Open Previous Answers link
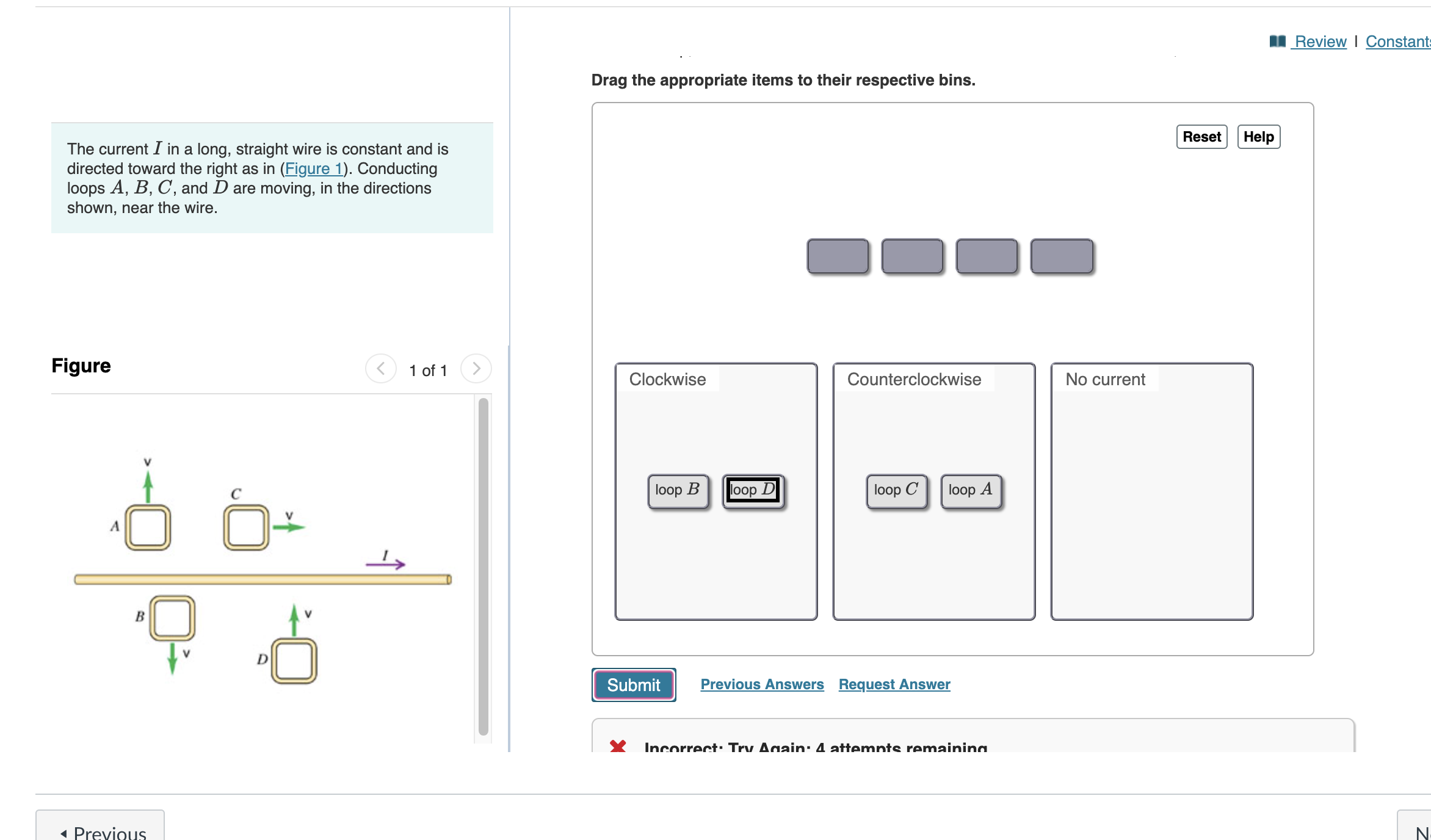1431x840 pixels. point(762,684)
